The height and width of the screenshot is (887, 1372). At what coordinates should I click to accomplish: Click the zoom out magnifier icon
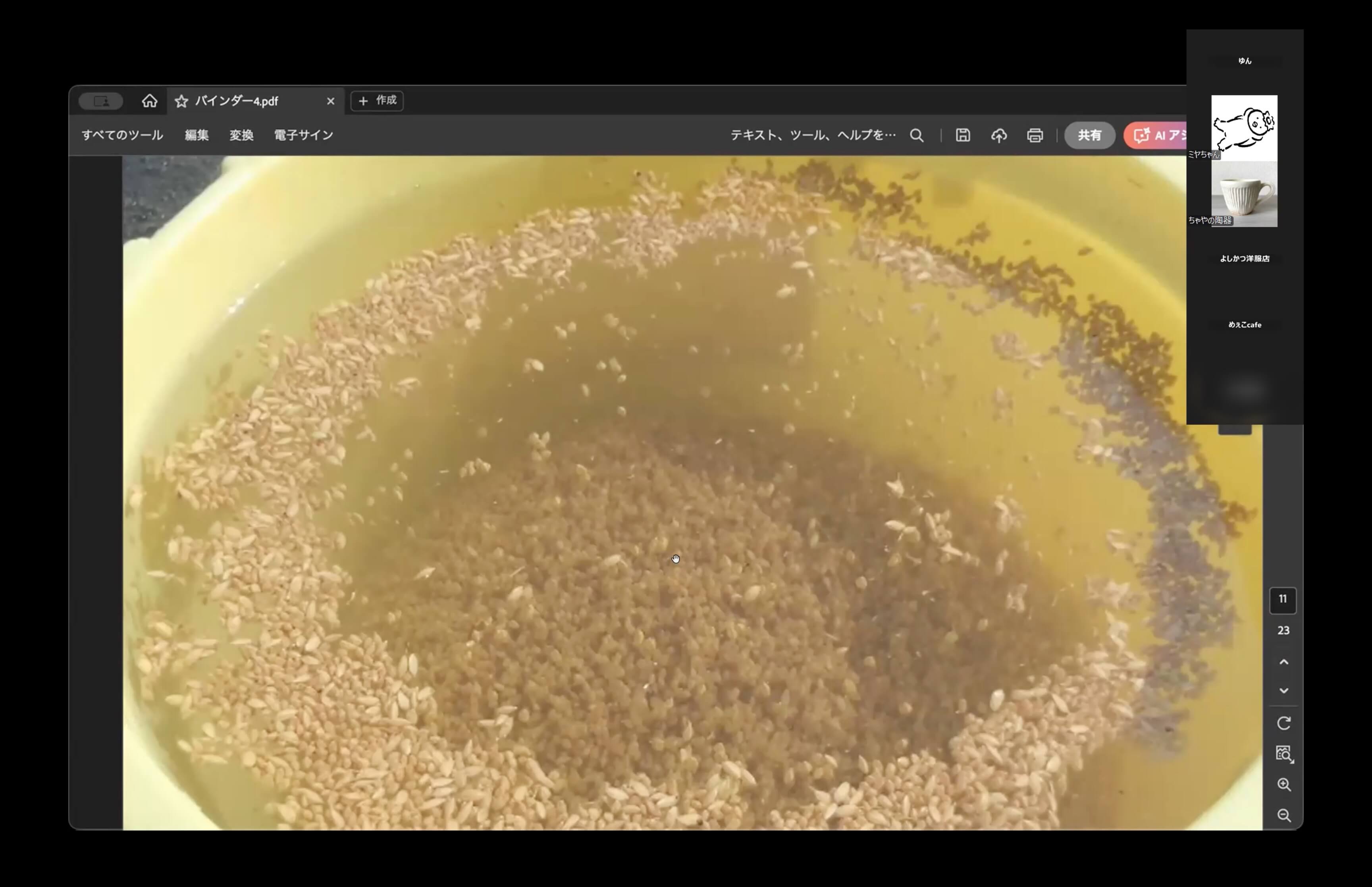(x=1283, y=815)
